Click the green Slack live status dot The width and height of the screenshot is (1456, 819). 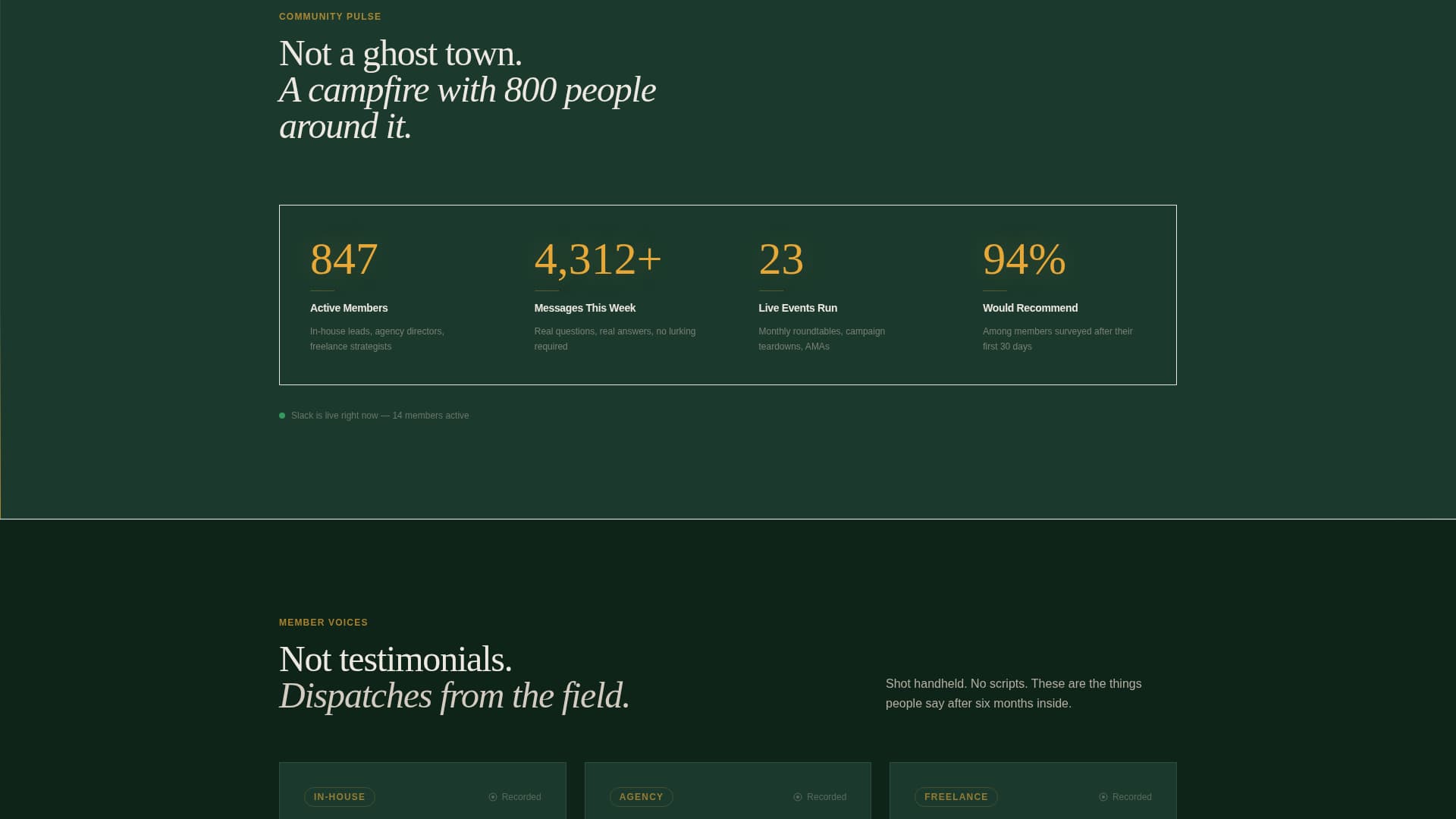point(282,416)
